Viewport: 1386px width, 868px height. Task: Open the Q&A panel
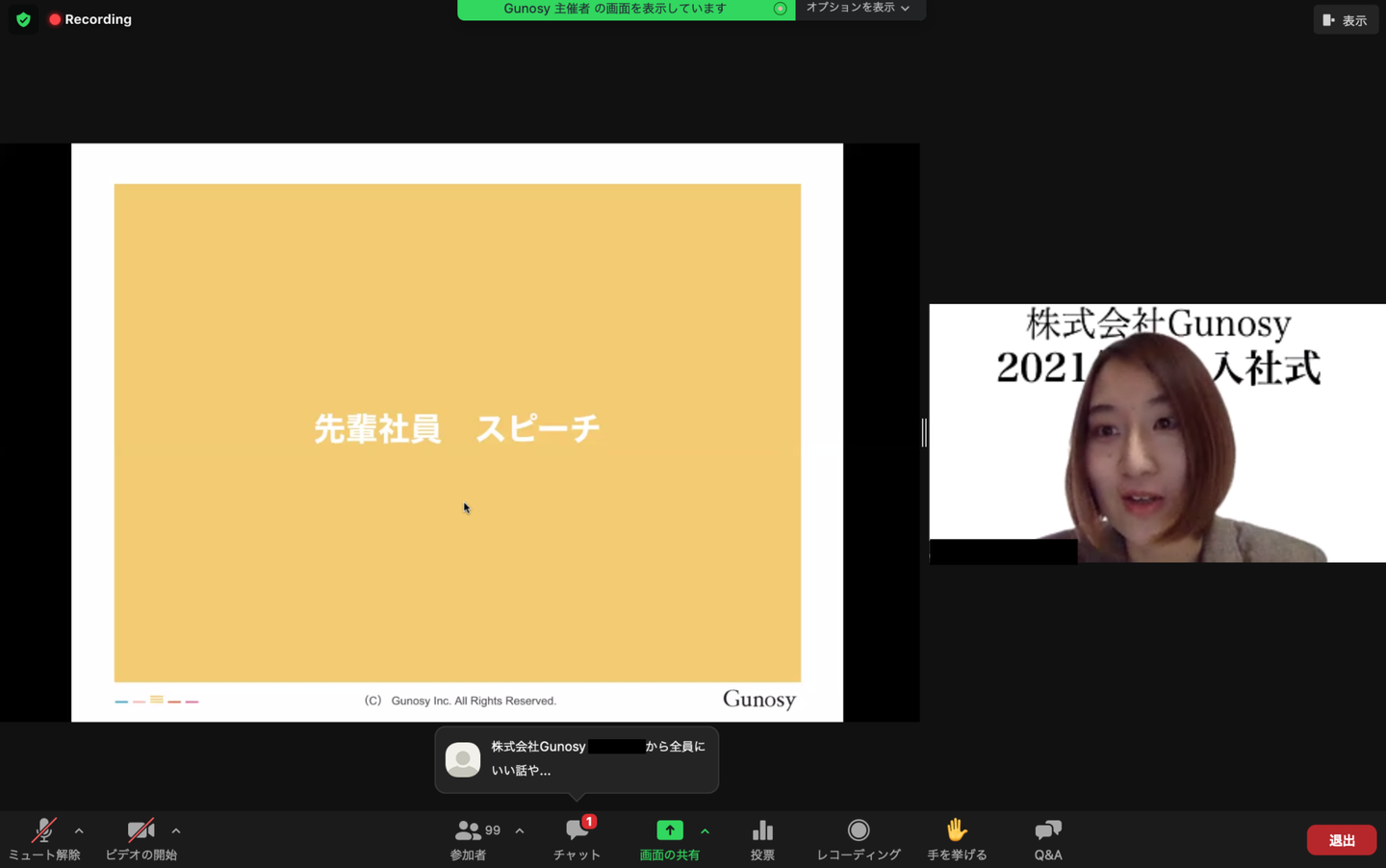pyautogui.click(x=1048, y=839)
